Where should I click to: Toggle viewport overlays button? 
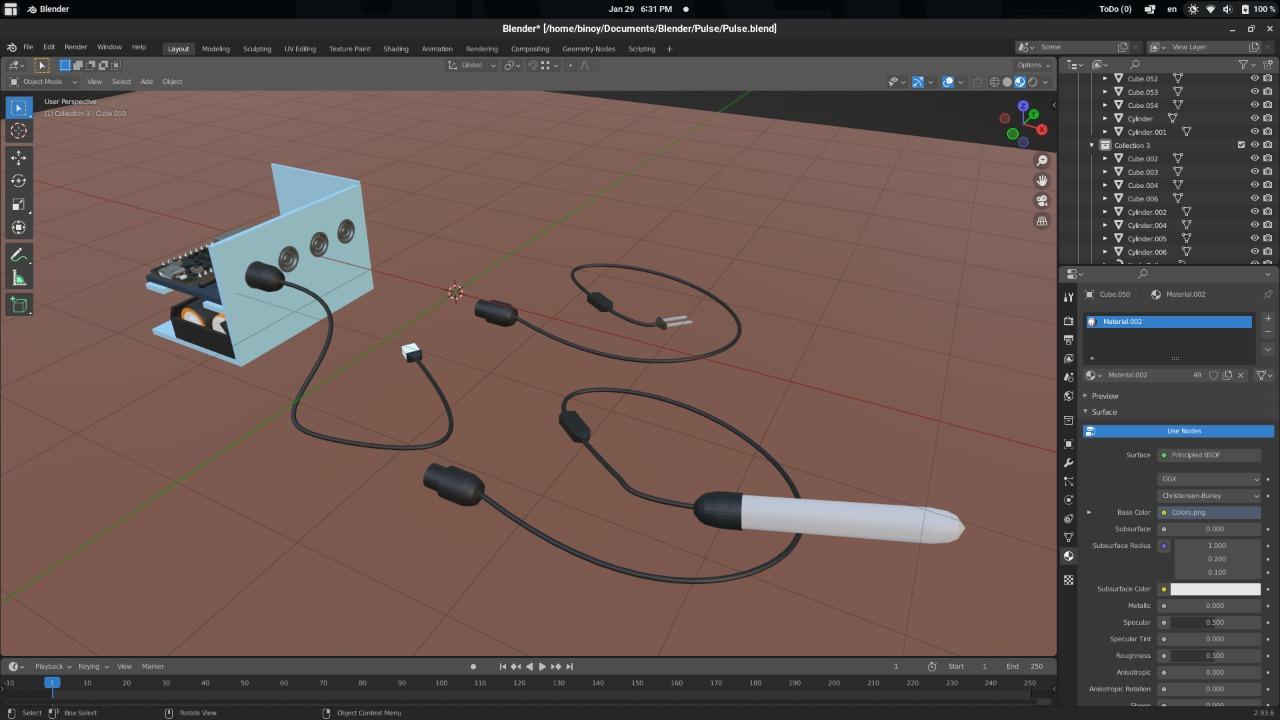coord(947,82)
